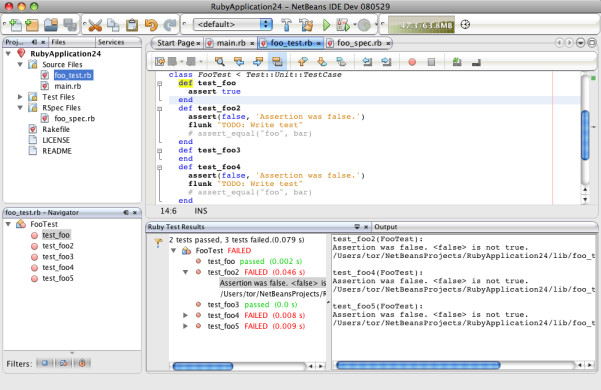Image resolution: width=601 pixels, height=390 pixels.
Task: Select the README file
Action: [57, 151]
